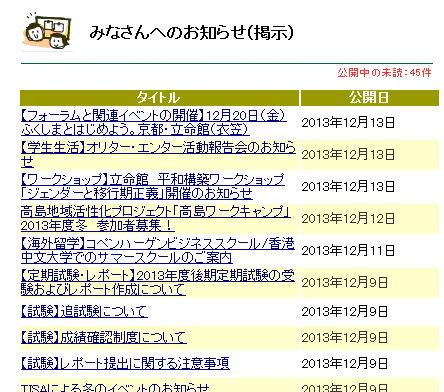The width and height of the screenshot is (444, 392).
Task: Open the TISAによる冬のイベントのお知らせ link
Action: tap(115, 388)
